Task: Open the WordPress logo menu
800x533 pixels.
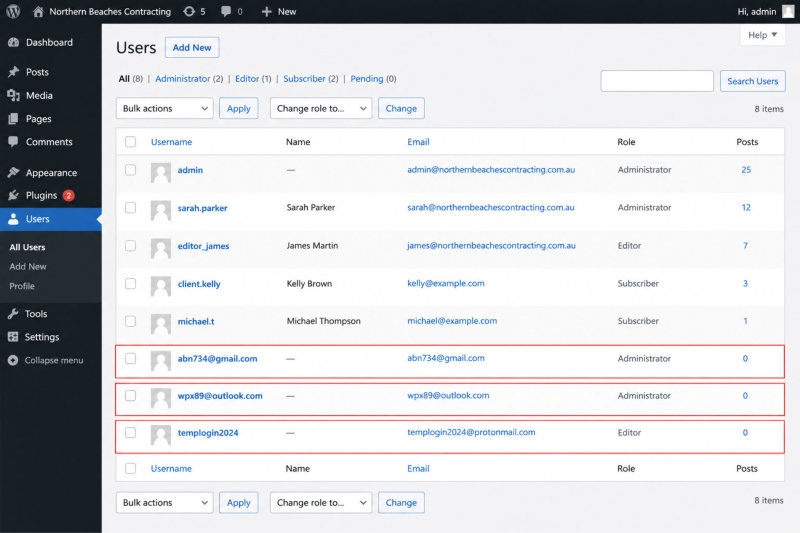Action: tap(13, 11)
